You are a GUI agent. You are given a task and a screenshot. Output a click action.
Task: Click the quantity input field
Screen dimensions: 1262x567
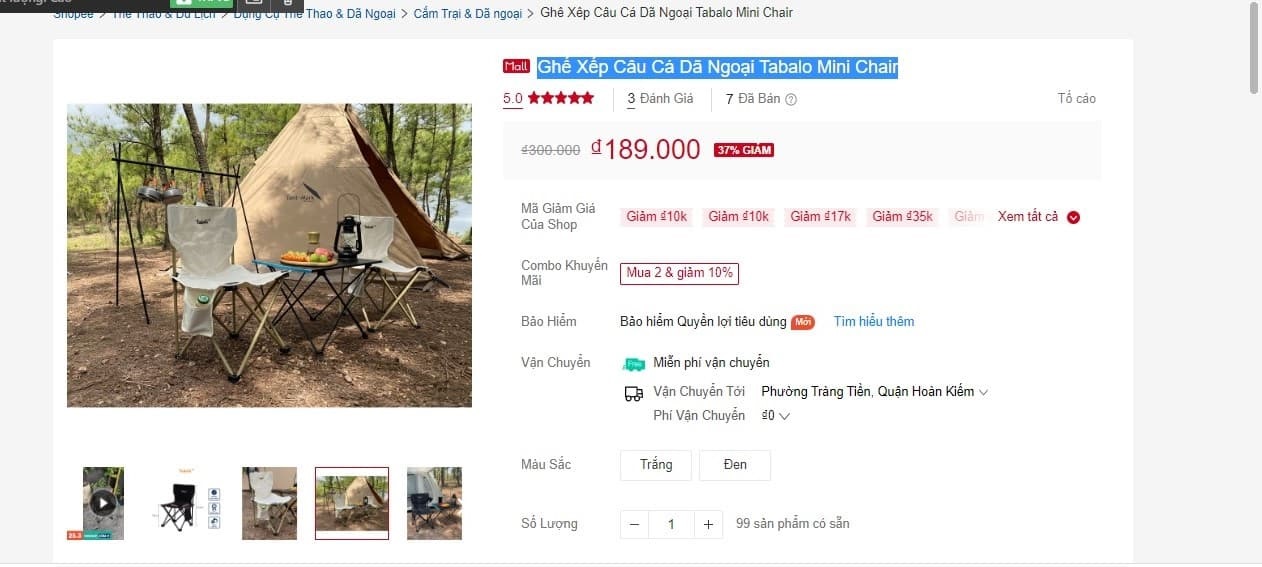(671, 524)
